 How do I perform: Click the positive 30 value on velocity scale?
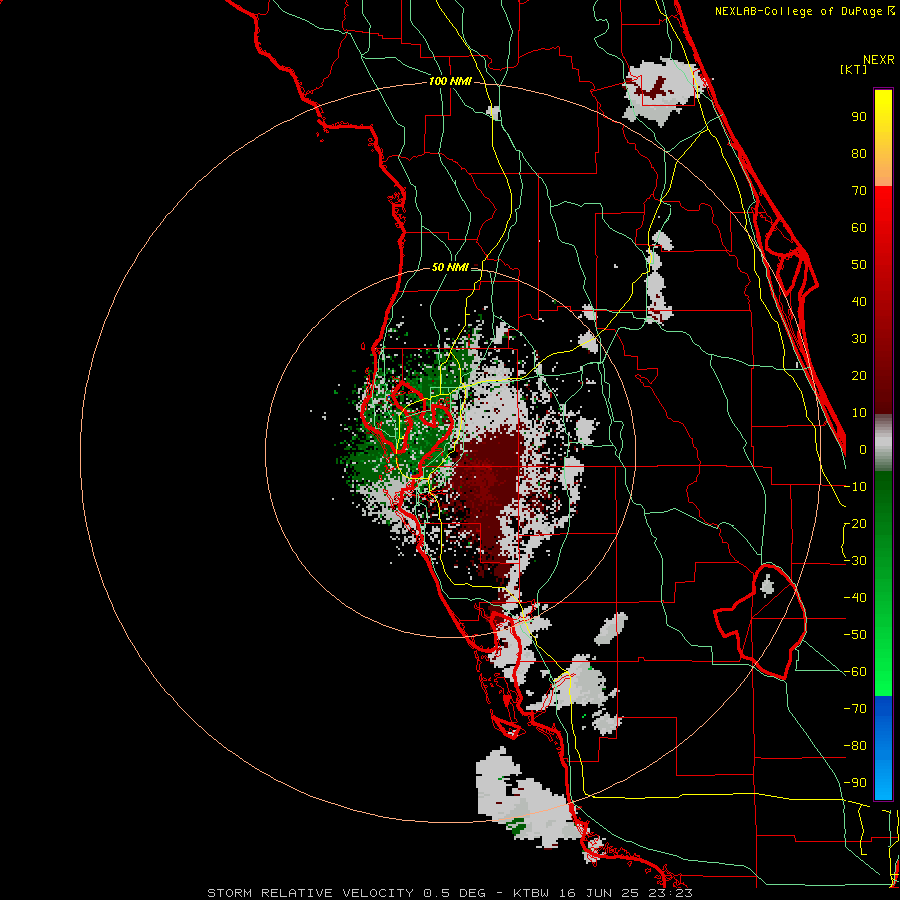coord(859,339)
